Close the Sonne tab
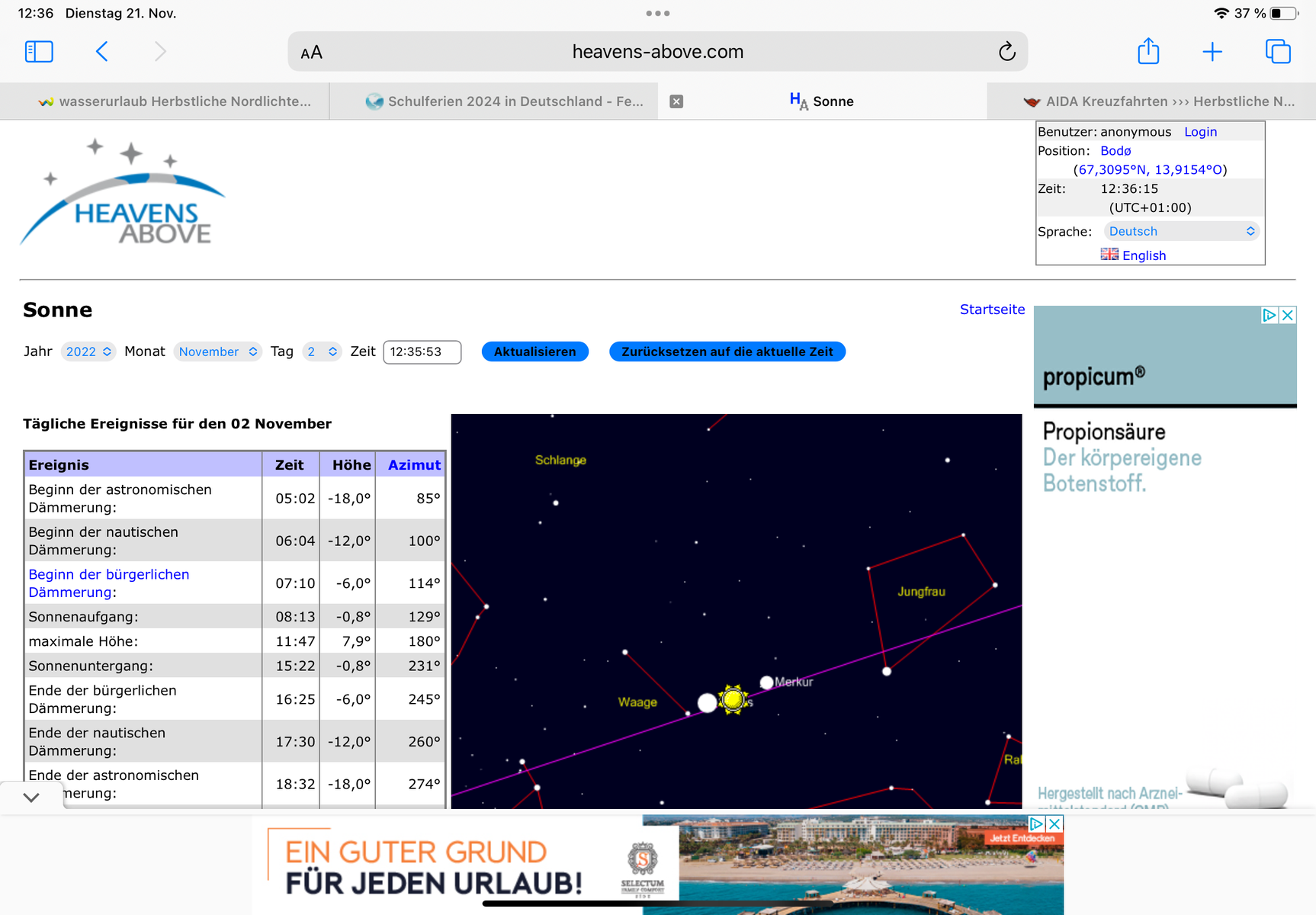 coord(676,101)
